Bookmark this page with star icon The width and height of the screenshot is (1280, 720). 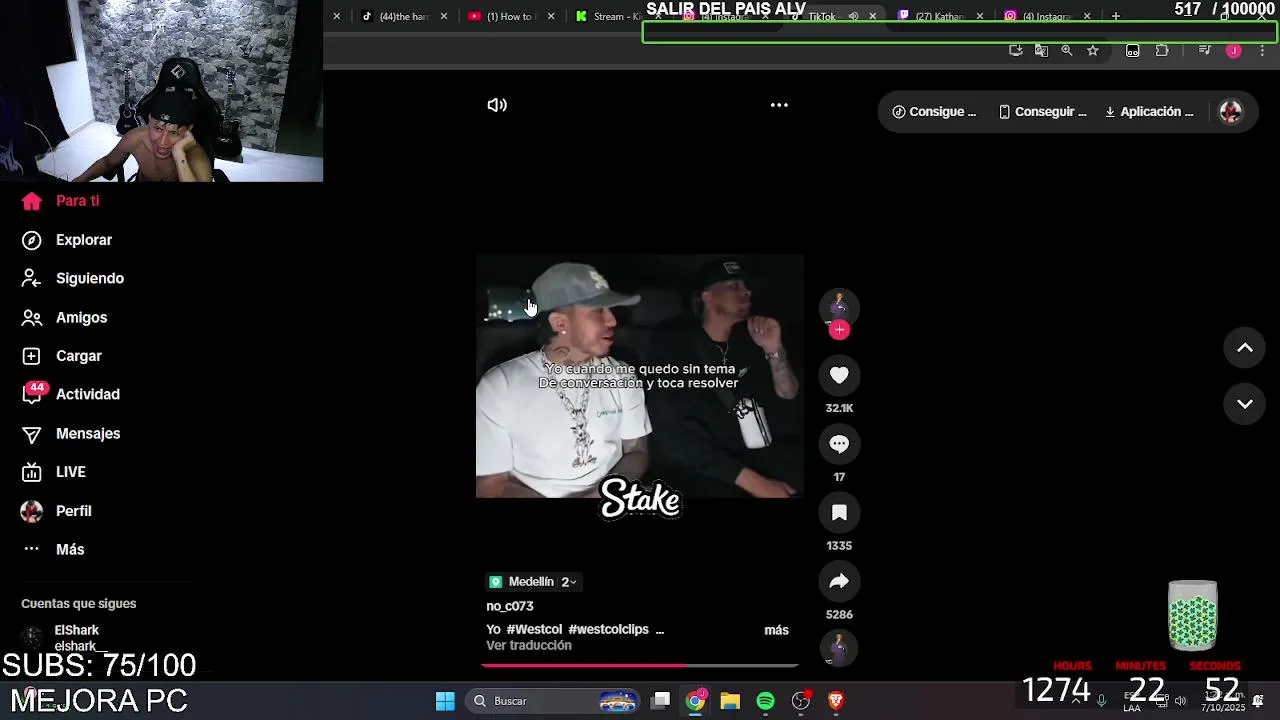point(1093,50)
